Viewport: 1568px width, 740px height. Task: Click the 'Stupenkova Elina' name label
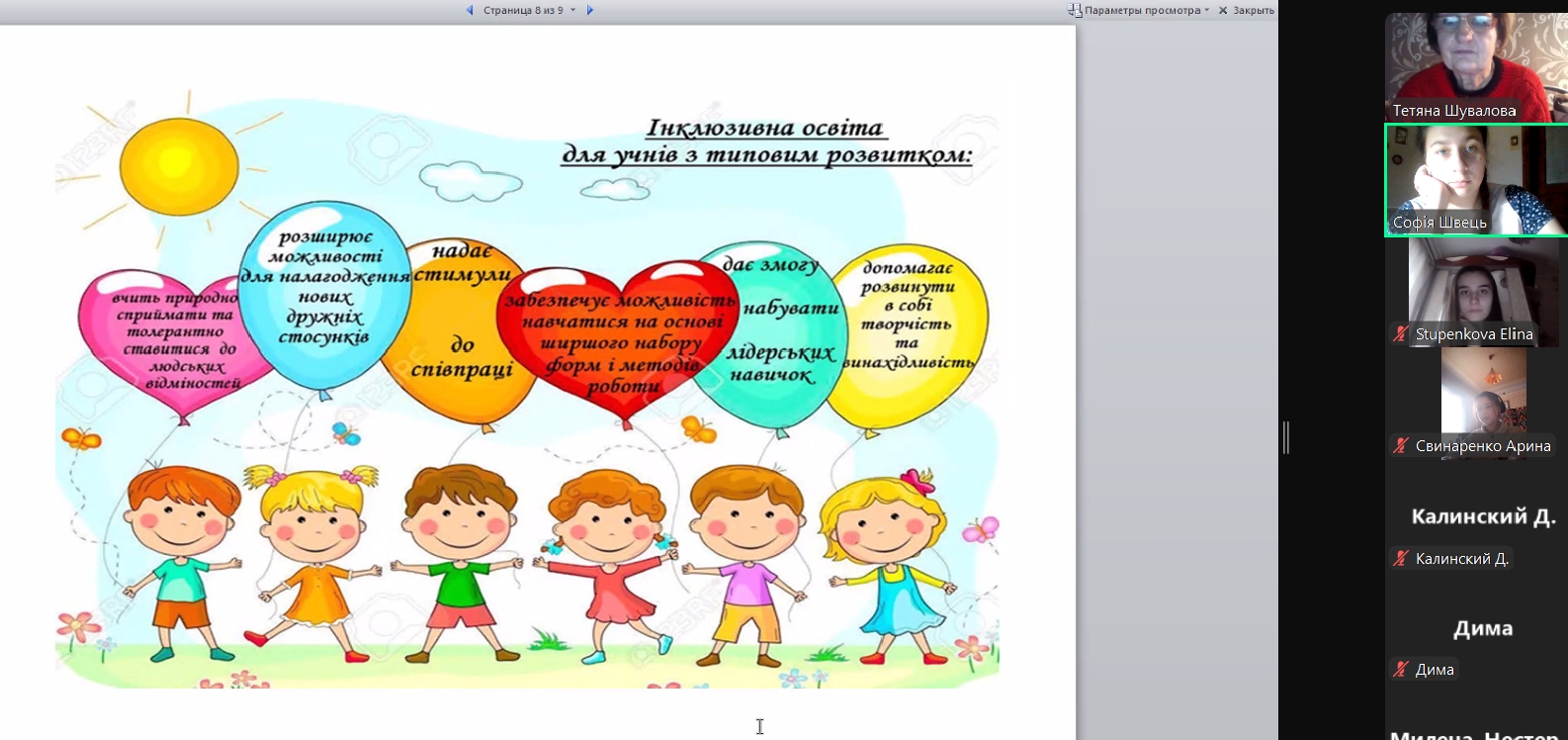coord(1474,334)
